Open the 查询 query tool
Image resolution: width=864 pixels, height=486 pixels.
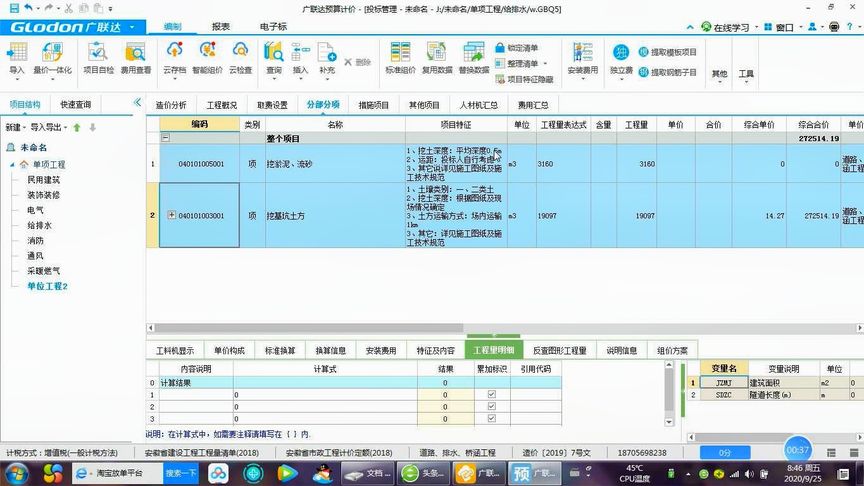pyautogui.click(x=274, y=58)
